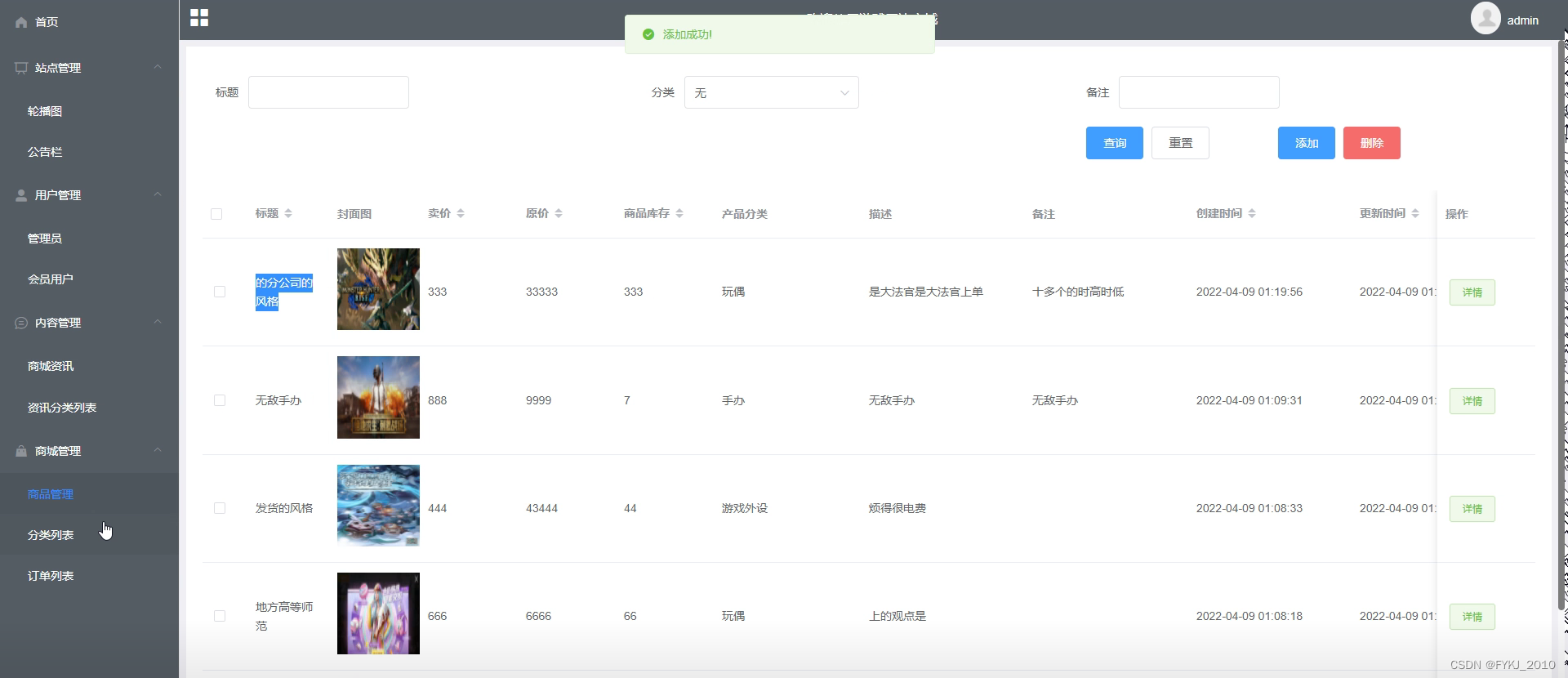This screenshot has height=678, width=1568.
Task: Click 十多个的时高时低 remark cell
Action: click(x=1078, y=292)
